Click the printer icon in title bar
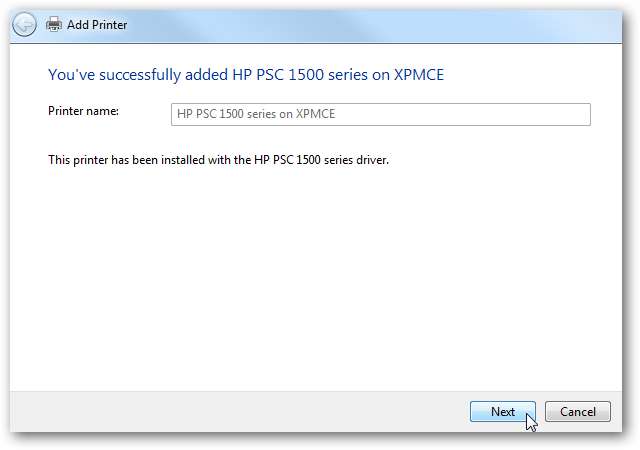640x450 pixels. [53, 23]
